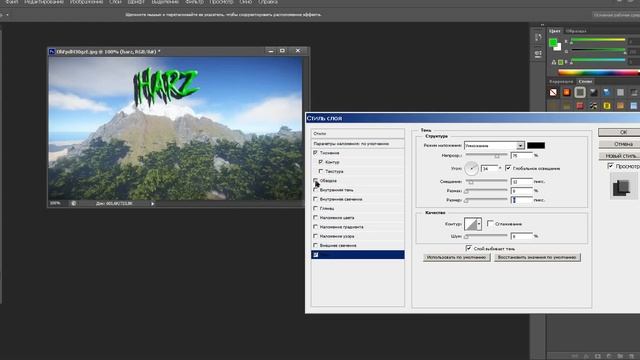
Task: Click the Размах value field
Action: pos(522,191)
